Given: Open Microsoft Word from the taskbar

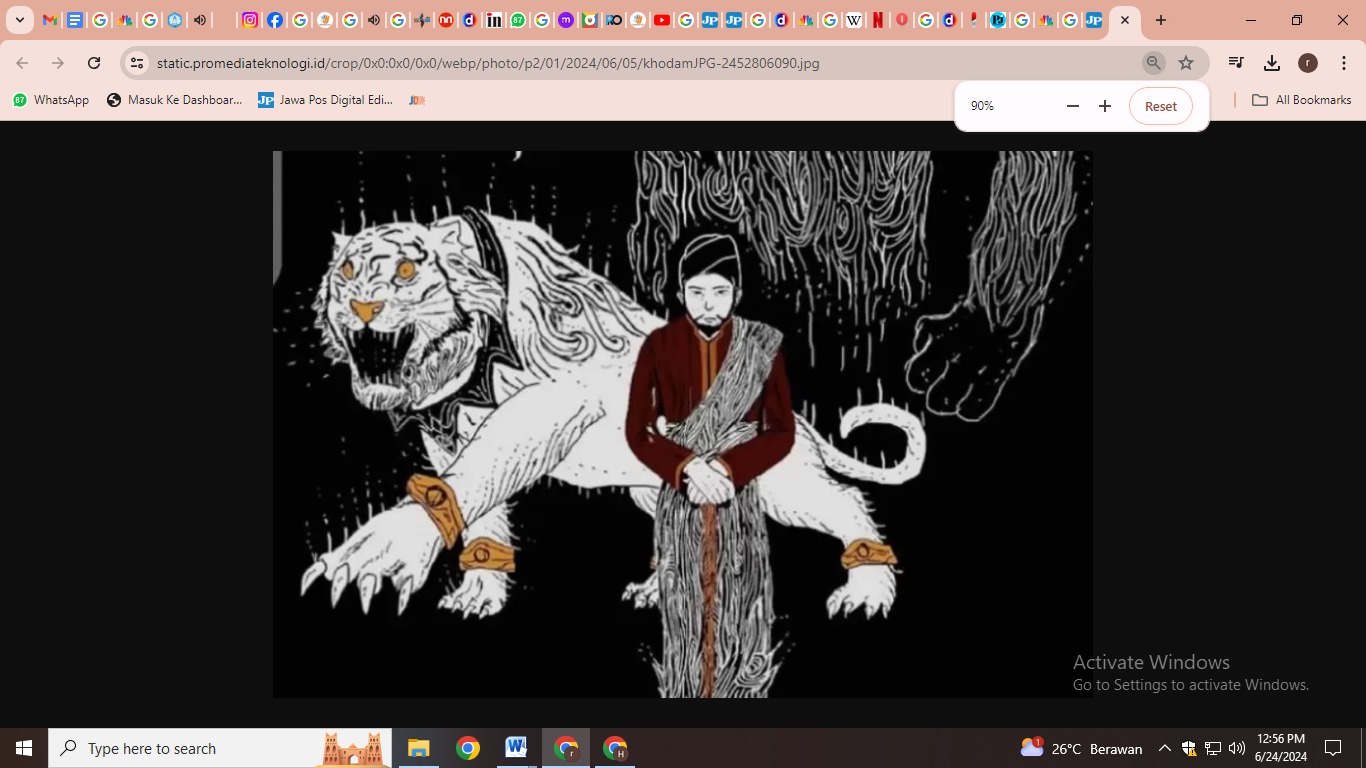Looking at the screenshot, I should click(x=516, y=748).
